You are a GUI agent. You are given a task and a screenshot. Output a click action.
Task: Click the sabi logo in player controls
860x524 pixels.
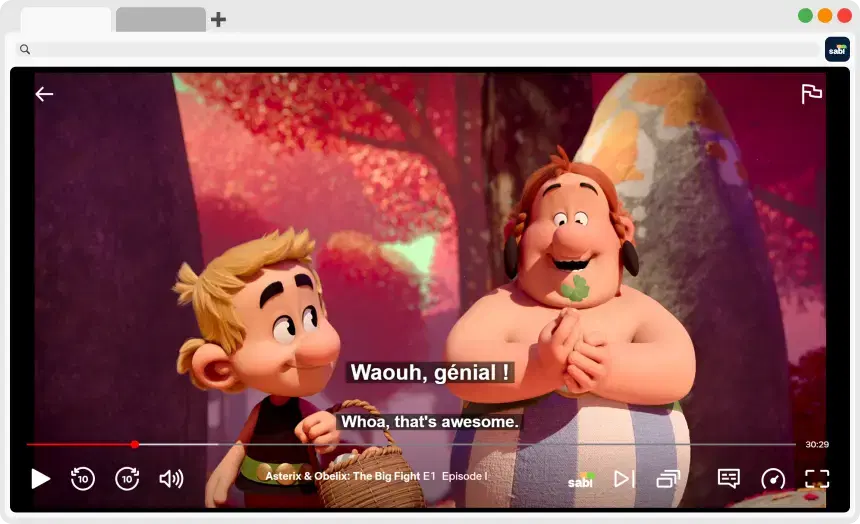click(581, 481)
